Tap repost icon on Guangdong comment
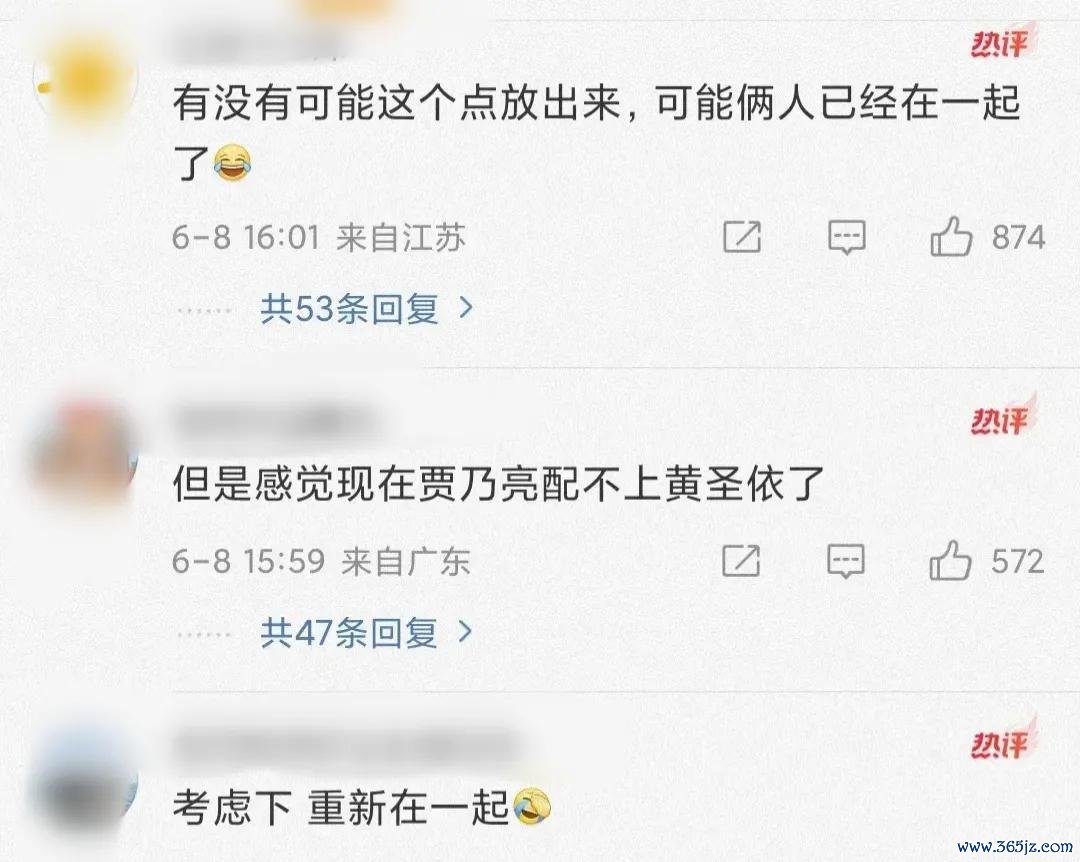 tap(741, 560)
